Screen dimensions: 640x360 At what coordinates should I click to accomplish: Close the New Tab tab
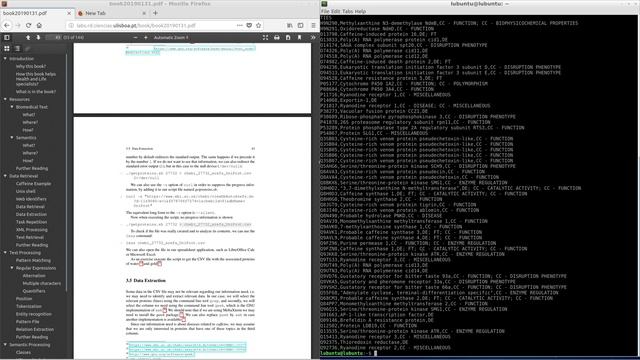pos(144,13)
